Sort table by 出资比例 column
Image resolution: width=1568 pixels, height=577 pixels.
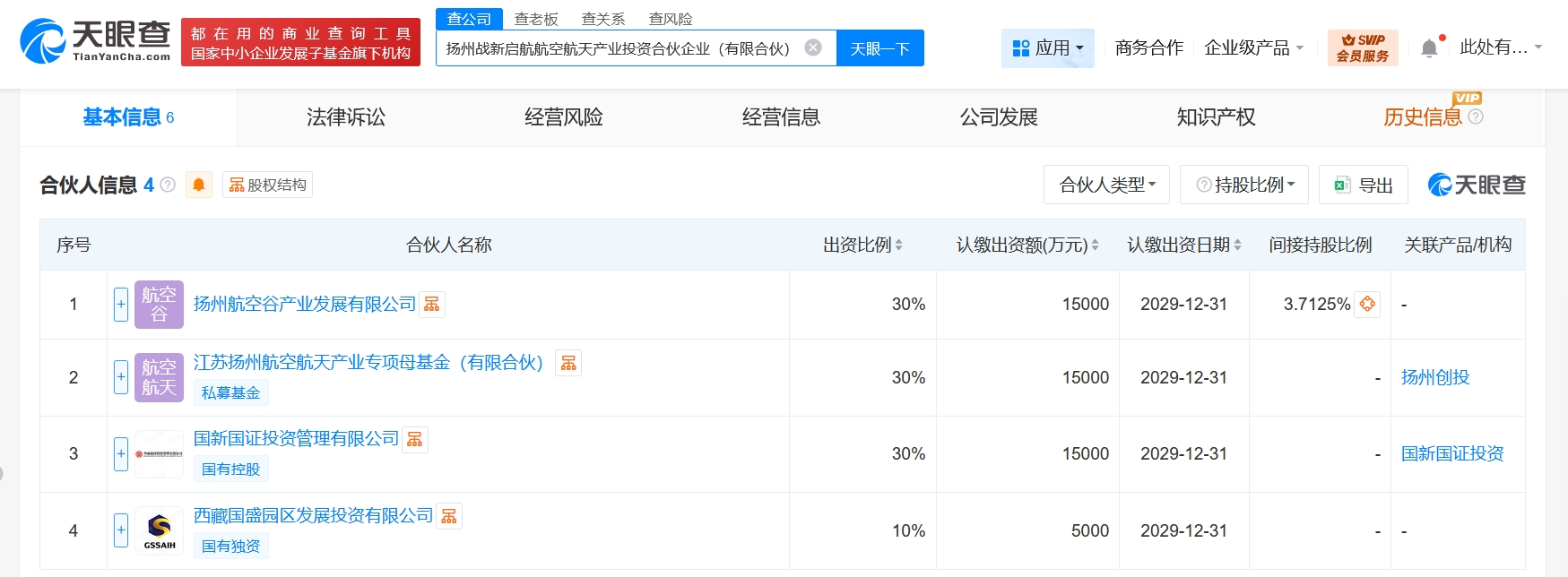pyautogui.click(x=862, y=245)
